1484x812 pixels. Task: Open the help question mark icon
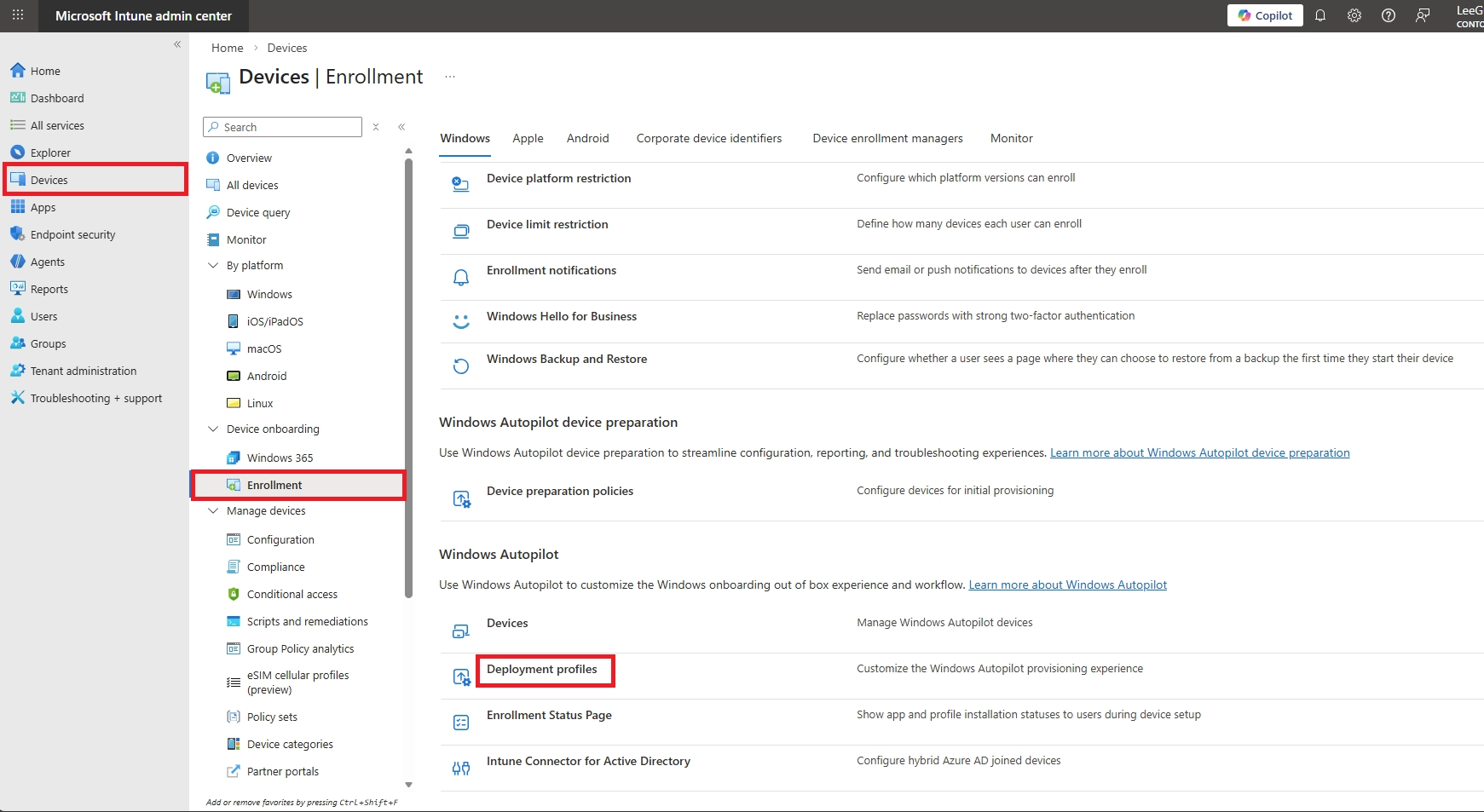(1388, 15)
